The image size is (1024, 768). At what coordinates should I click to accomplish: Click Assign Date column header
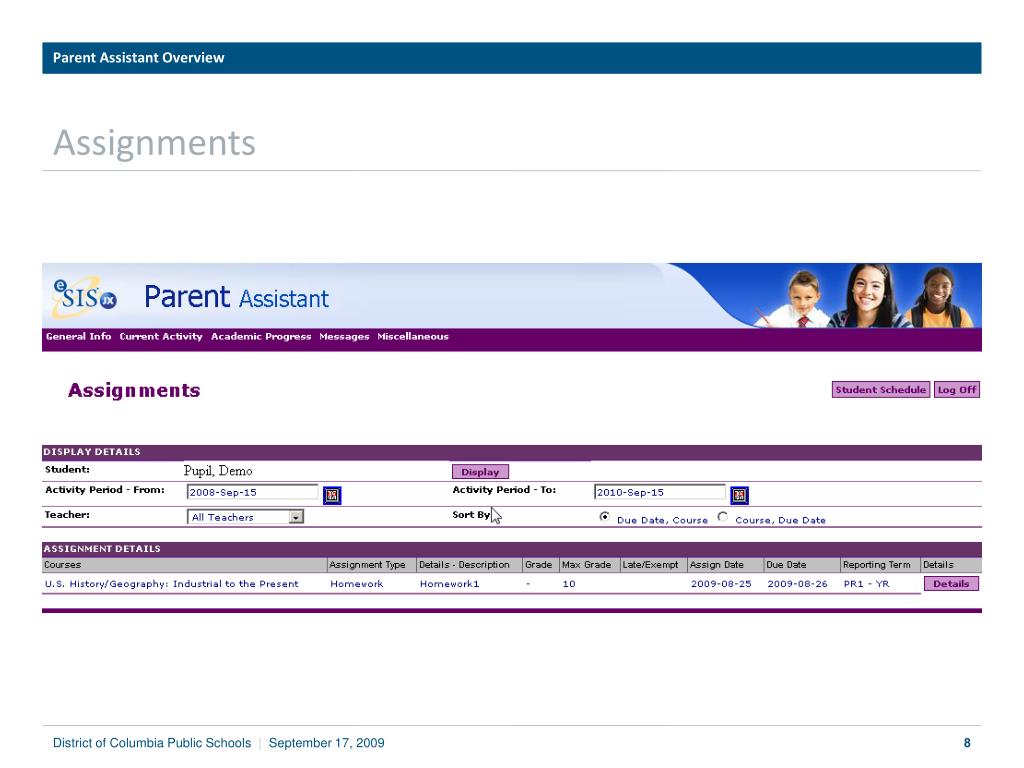point(726,565)
